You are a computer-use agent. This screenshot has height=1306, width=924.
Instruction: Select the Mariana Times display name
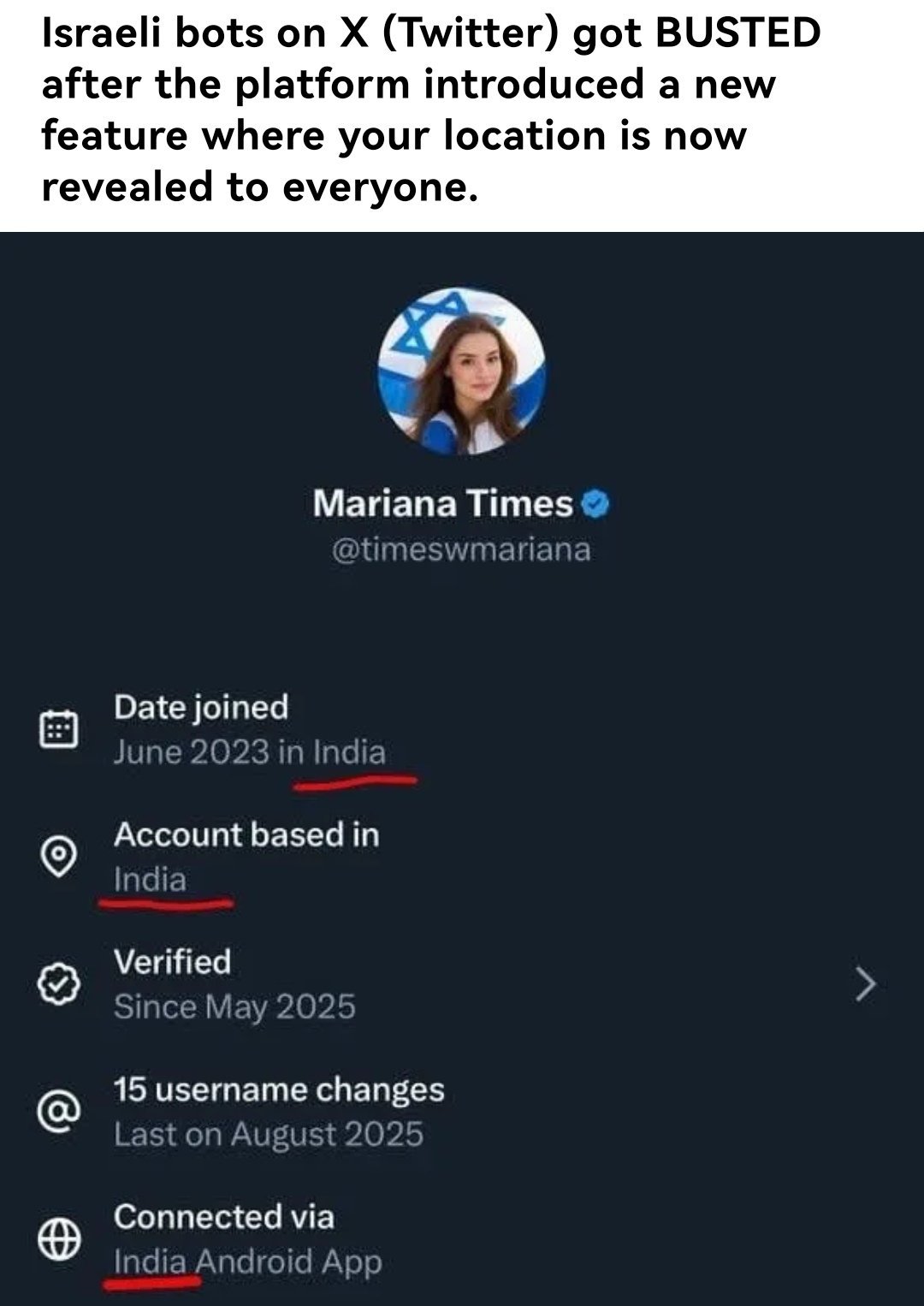[442, 503]
